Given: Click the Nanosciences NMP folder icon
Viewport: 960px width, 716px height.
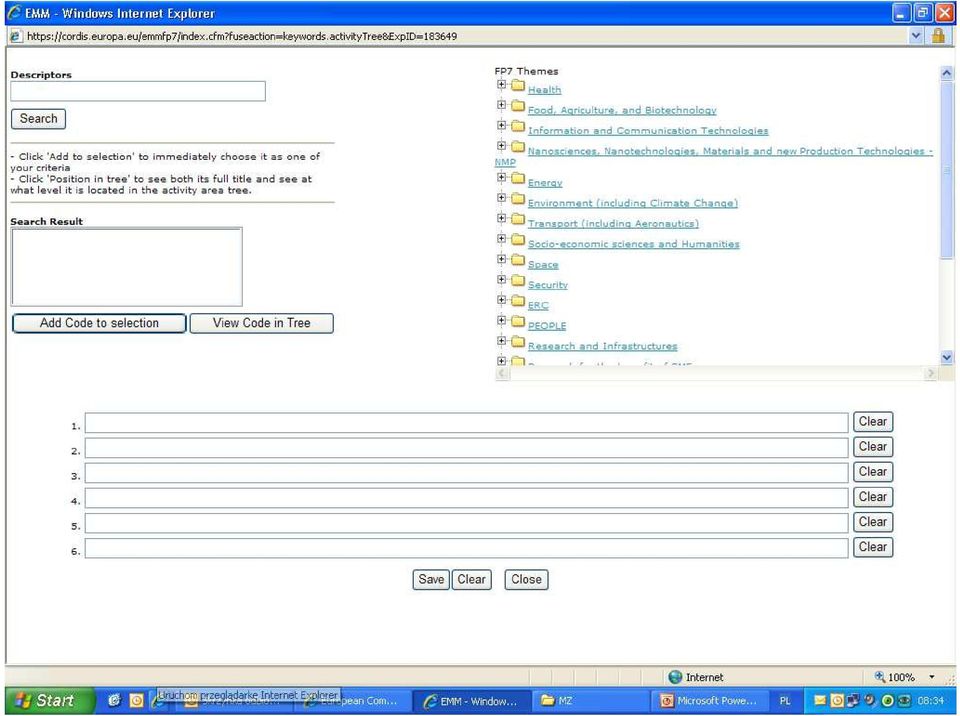Looking at the screenshot, I should [x=518, y=146].
